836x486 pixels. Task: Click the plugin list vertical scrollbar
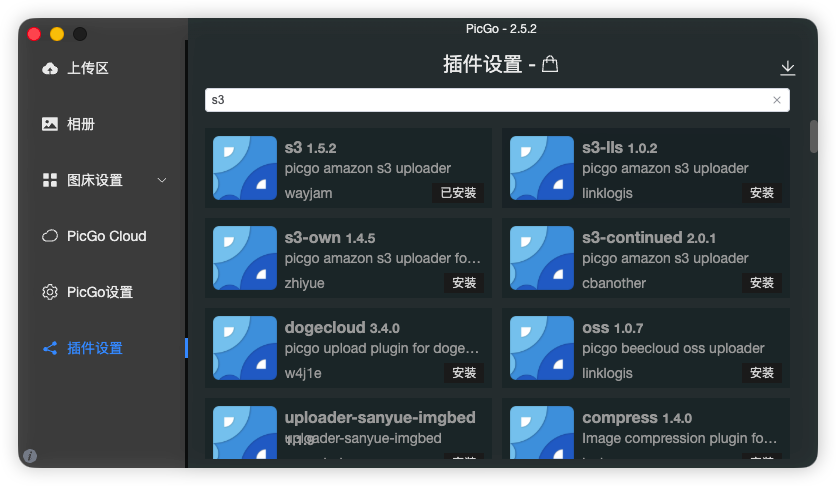point(813,137)
